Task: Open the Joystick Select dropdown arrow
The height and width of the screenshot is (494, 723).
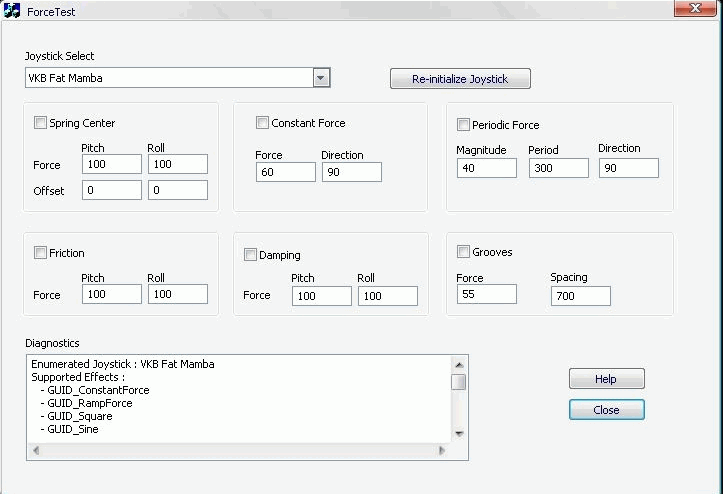Action: [321, 78]
